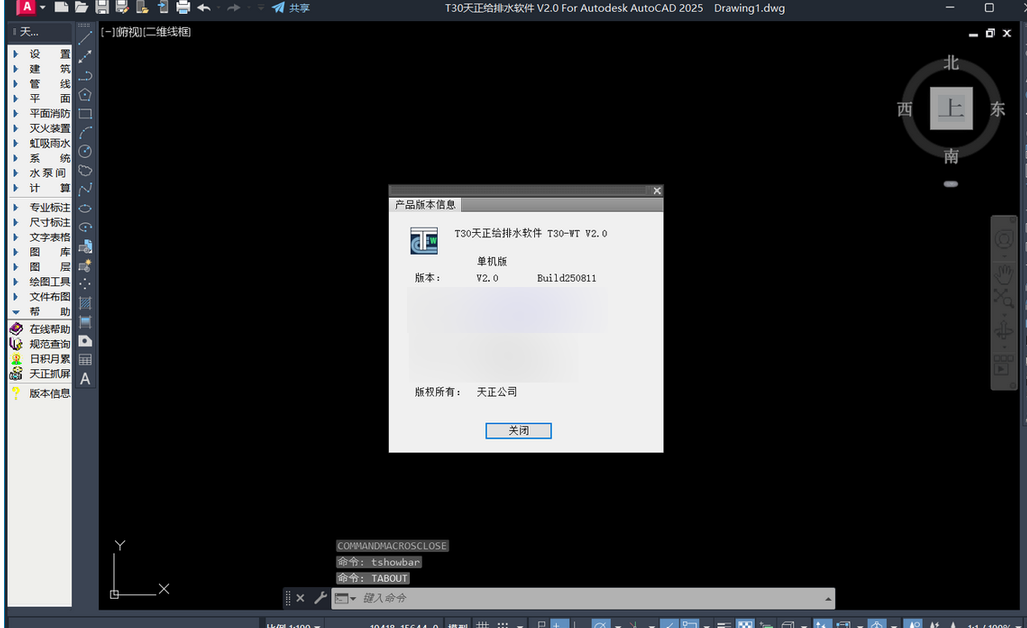
Task: Click the Undo arrow
Action: (x=204, y=8)
